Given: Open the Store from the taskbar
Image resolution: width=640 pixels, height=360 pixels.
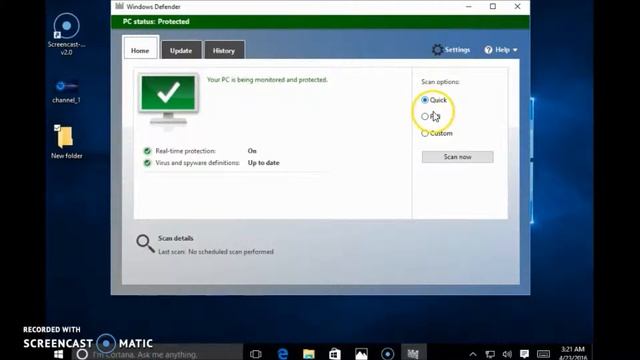Looking at the screenshot, I should [335, 354].
